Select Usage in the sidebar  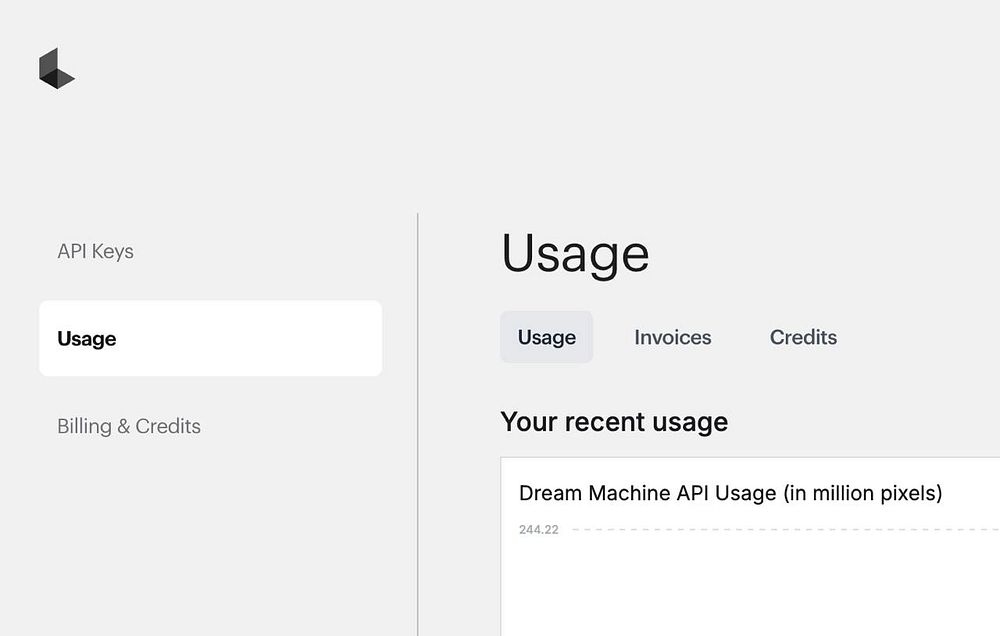210,338
